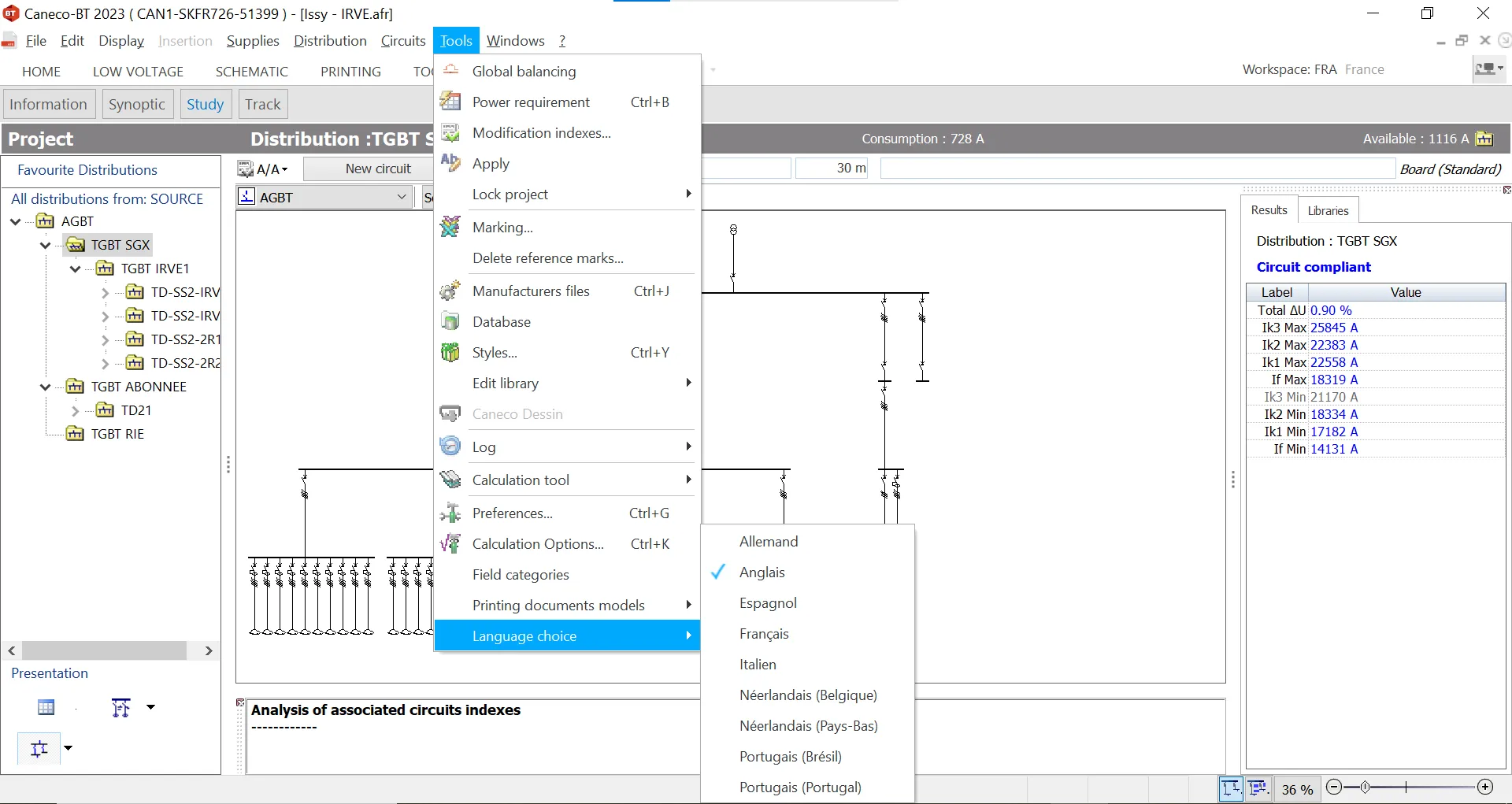
Task: Open the tree presentation dropdown arrow
Action: pyautogui.click(x=150, y=707)
